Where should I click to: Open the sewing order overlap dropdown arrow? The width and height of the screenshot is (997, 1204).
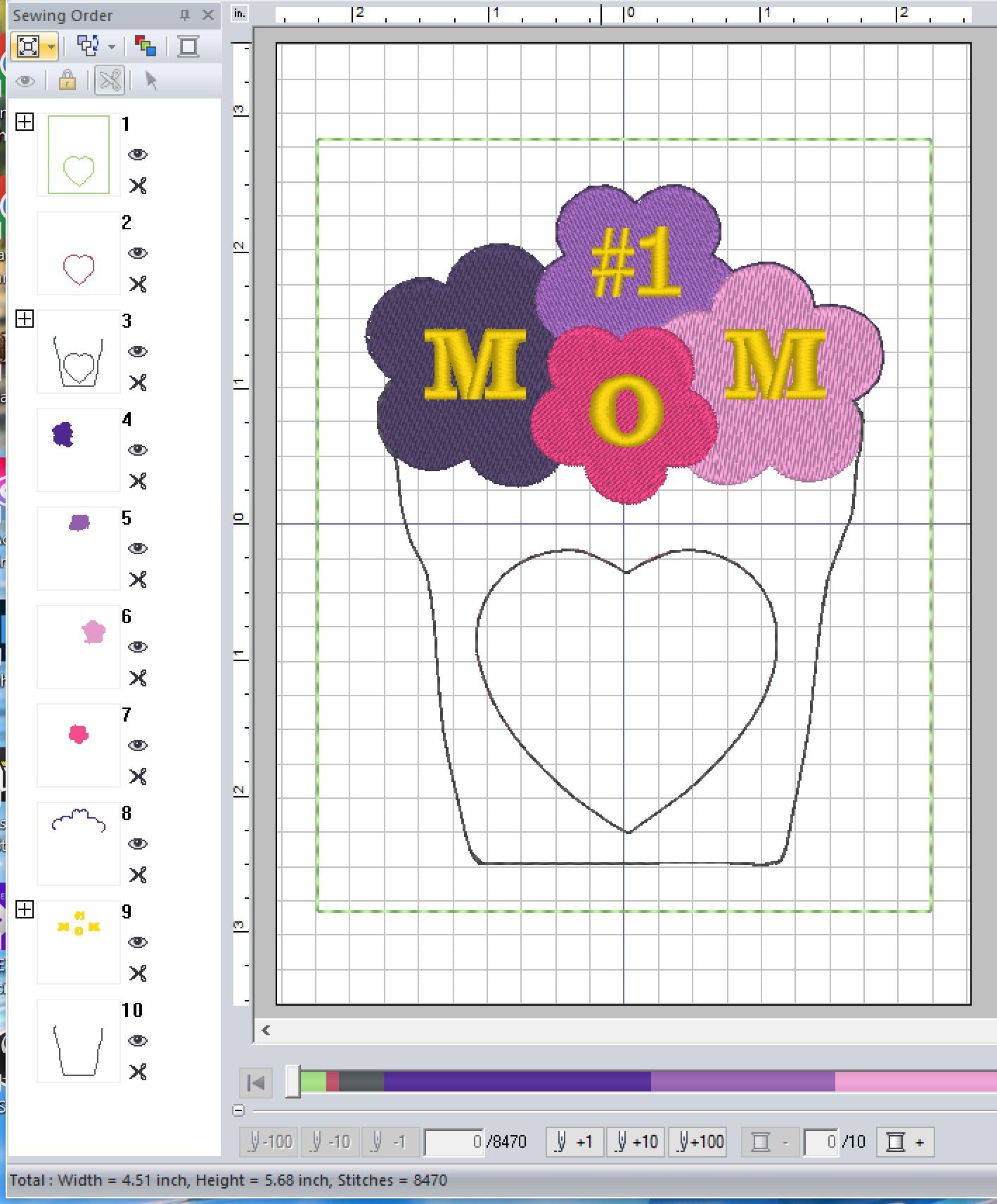pos(112,47)
